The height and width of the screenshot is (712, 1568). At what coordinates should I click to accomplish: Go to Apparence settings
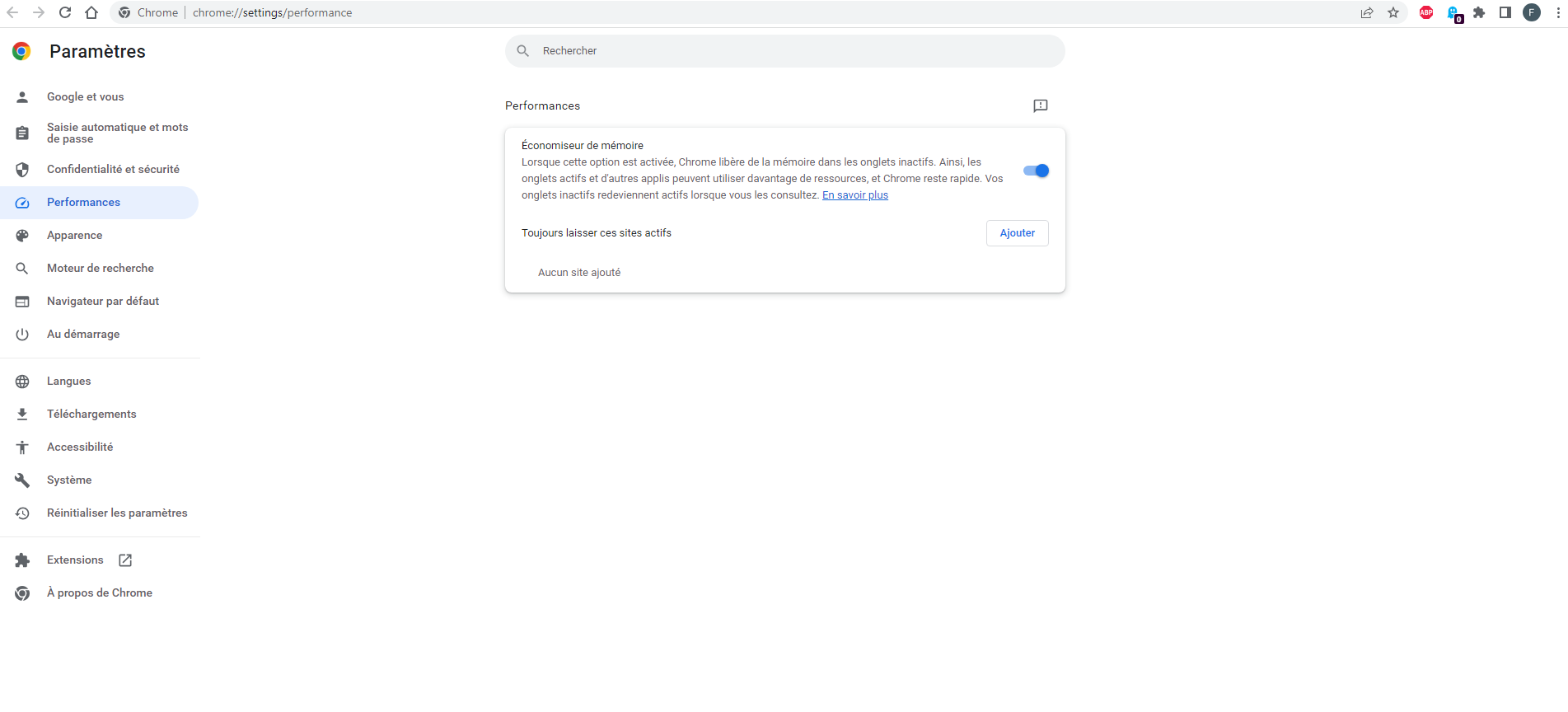click(75, 235)
